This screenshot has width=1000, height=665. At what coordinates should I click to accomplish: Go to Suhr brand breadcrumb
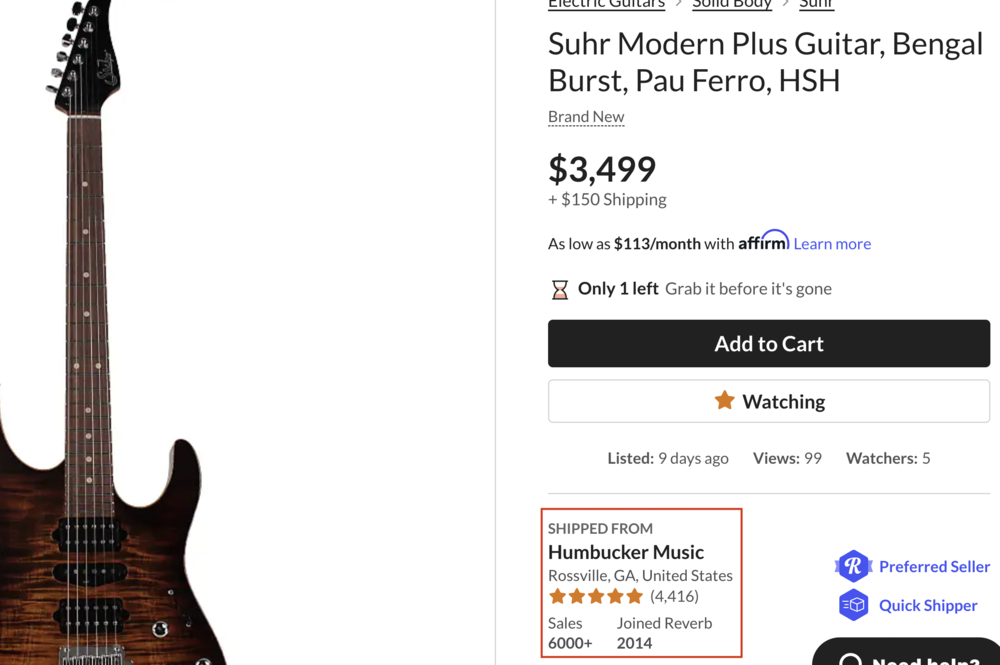click(x=816, y=4)
